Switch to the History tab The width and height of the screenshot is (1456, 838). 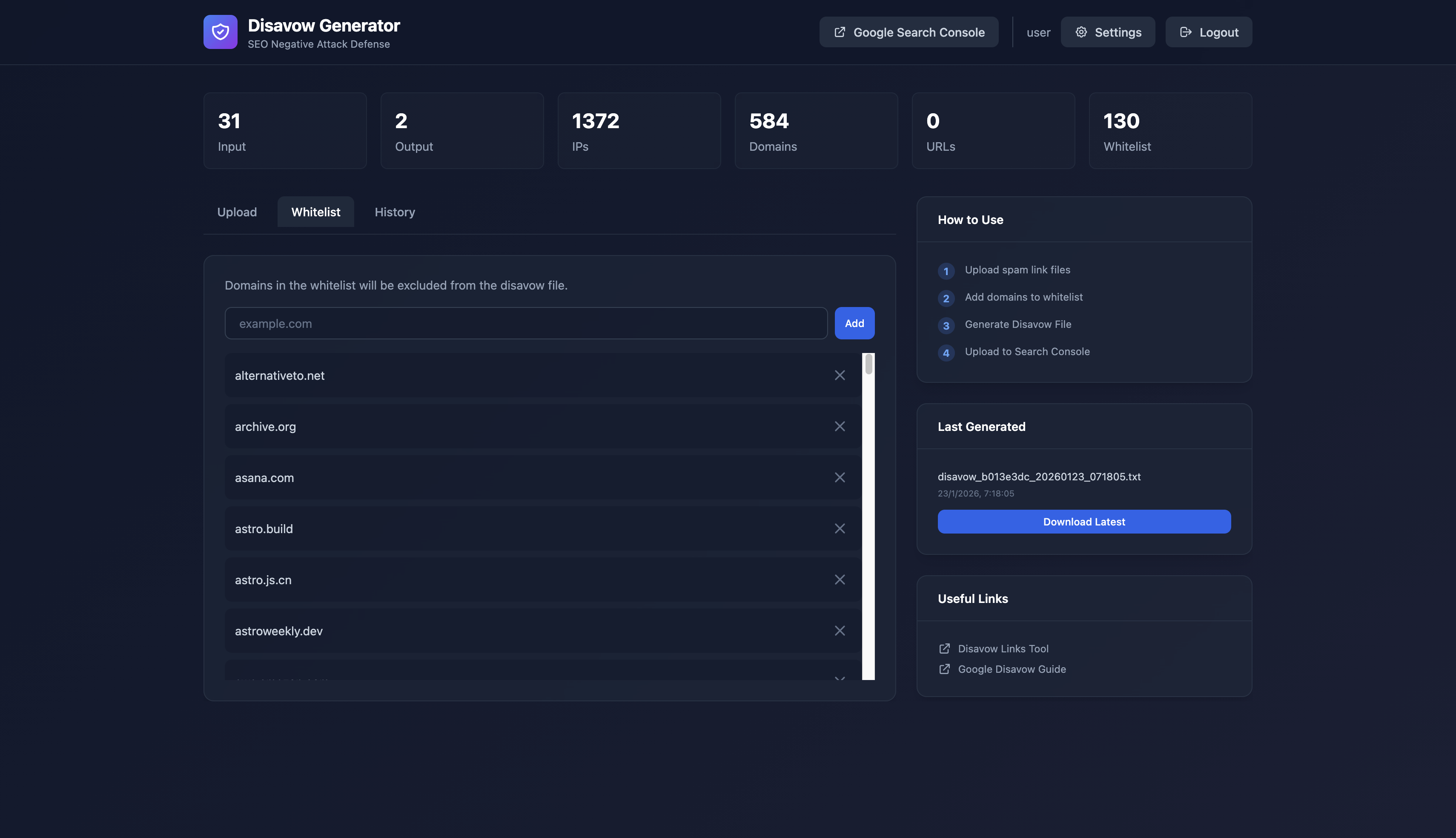(395, 212)
